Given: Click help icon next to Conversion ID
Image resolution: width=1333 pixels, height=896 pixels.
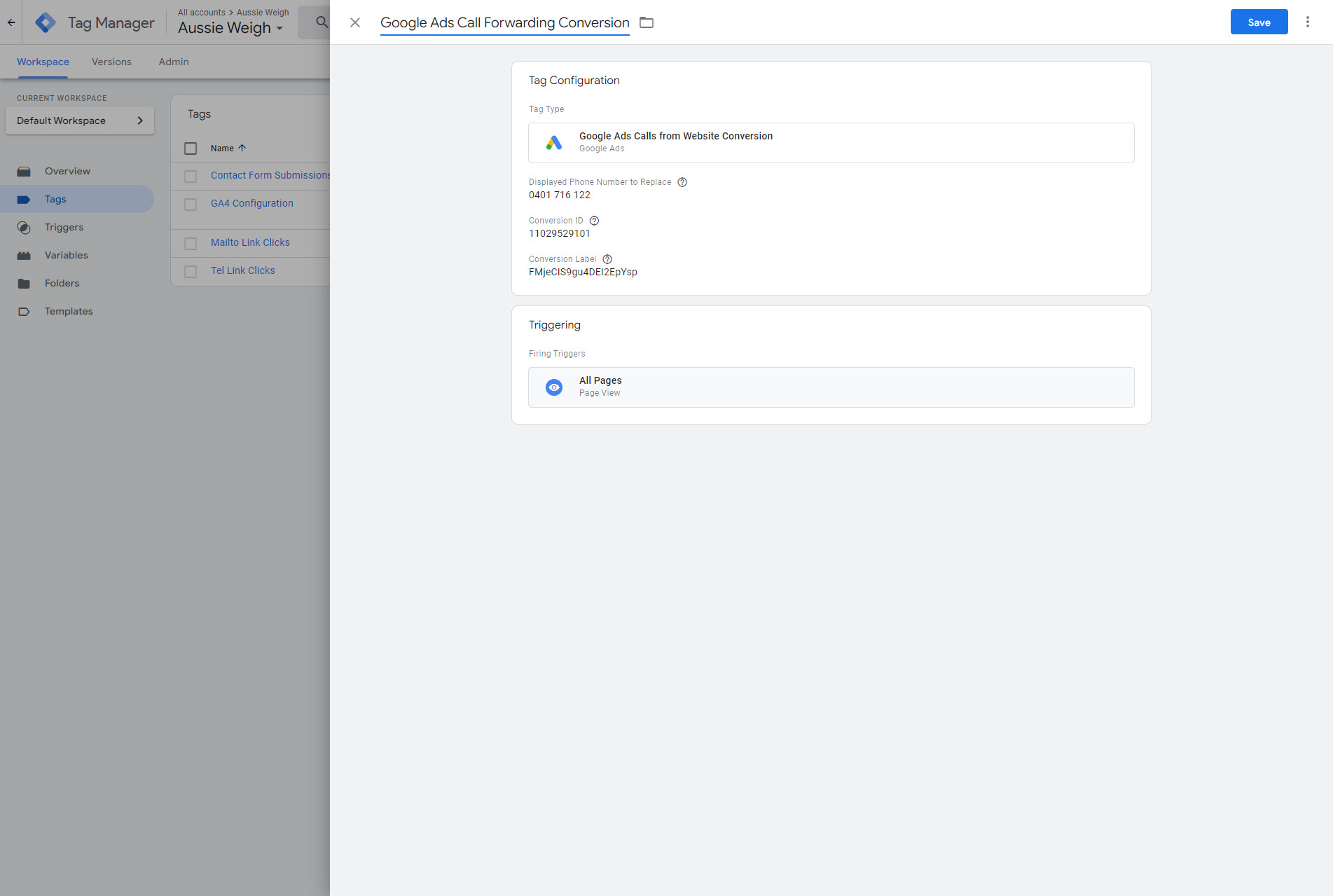Looking at the screenshot, I should [594, 221].
